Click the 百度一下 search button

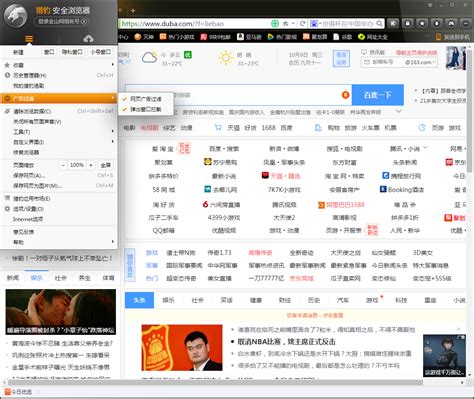pos(378,95)
